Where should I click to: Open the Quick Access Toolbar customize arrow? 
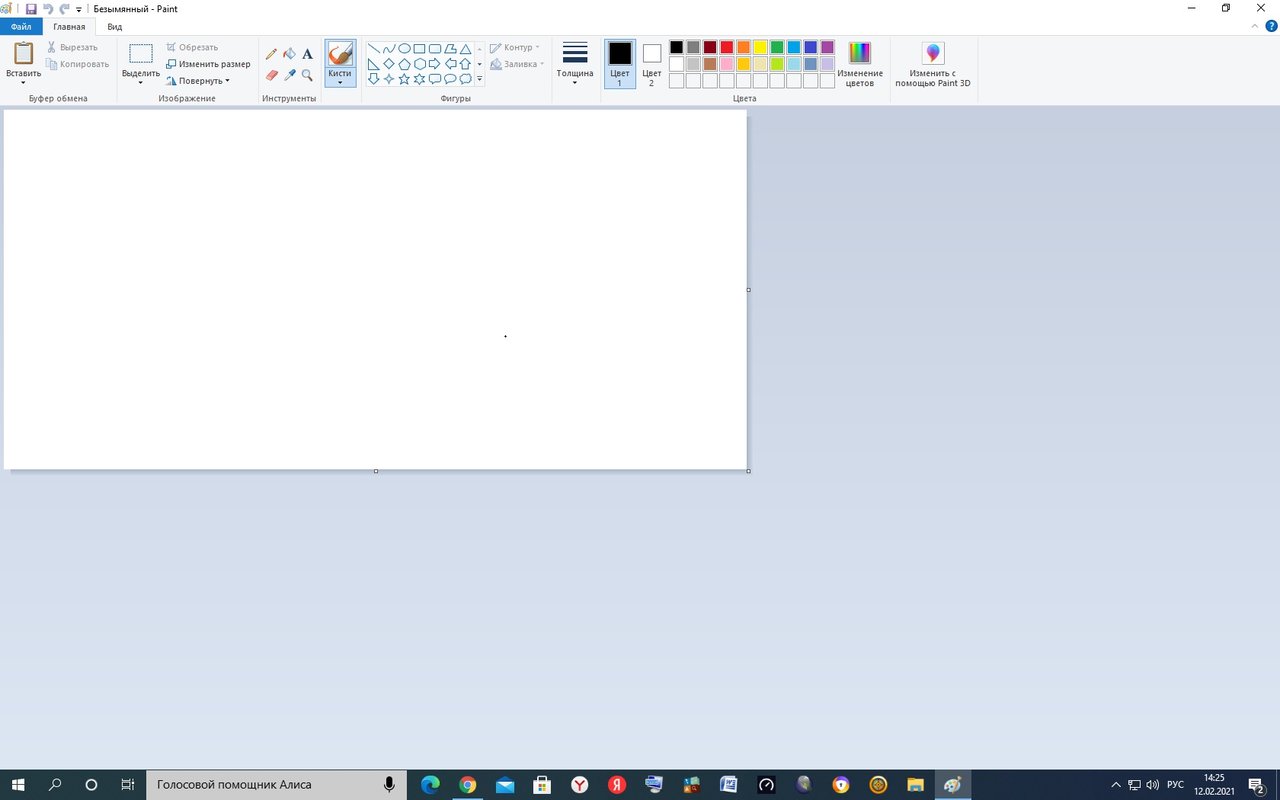[x=79, y=9]
